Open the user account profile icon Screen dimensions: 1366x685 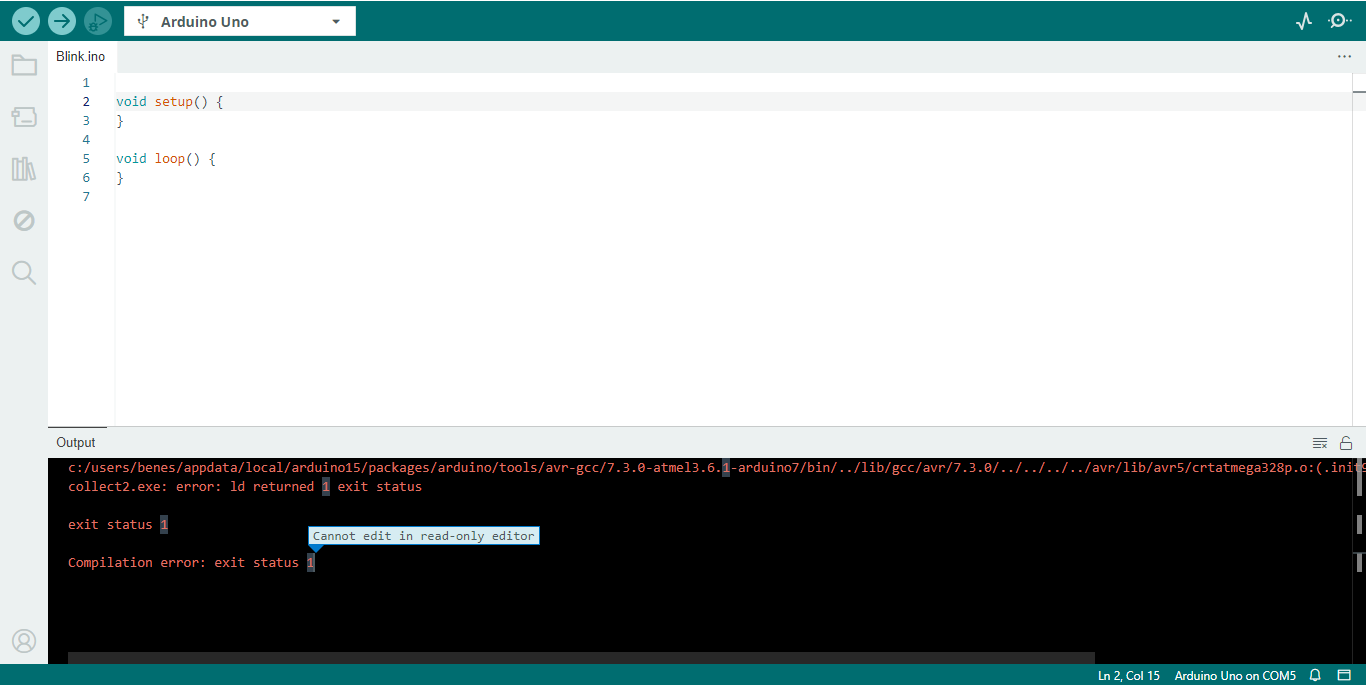(x=24, y=641)
